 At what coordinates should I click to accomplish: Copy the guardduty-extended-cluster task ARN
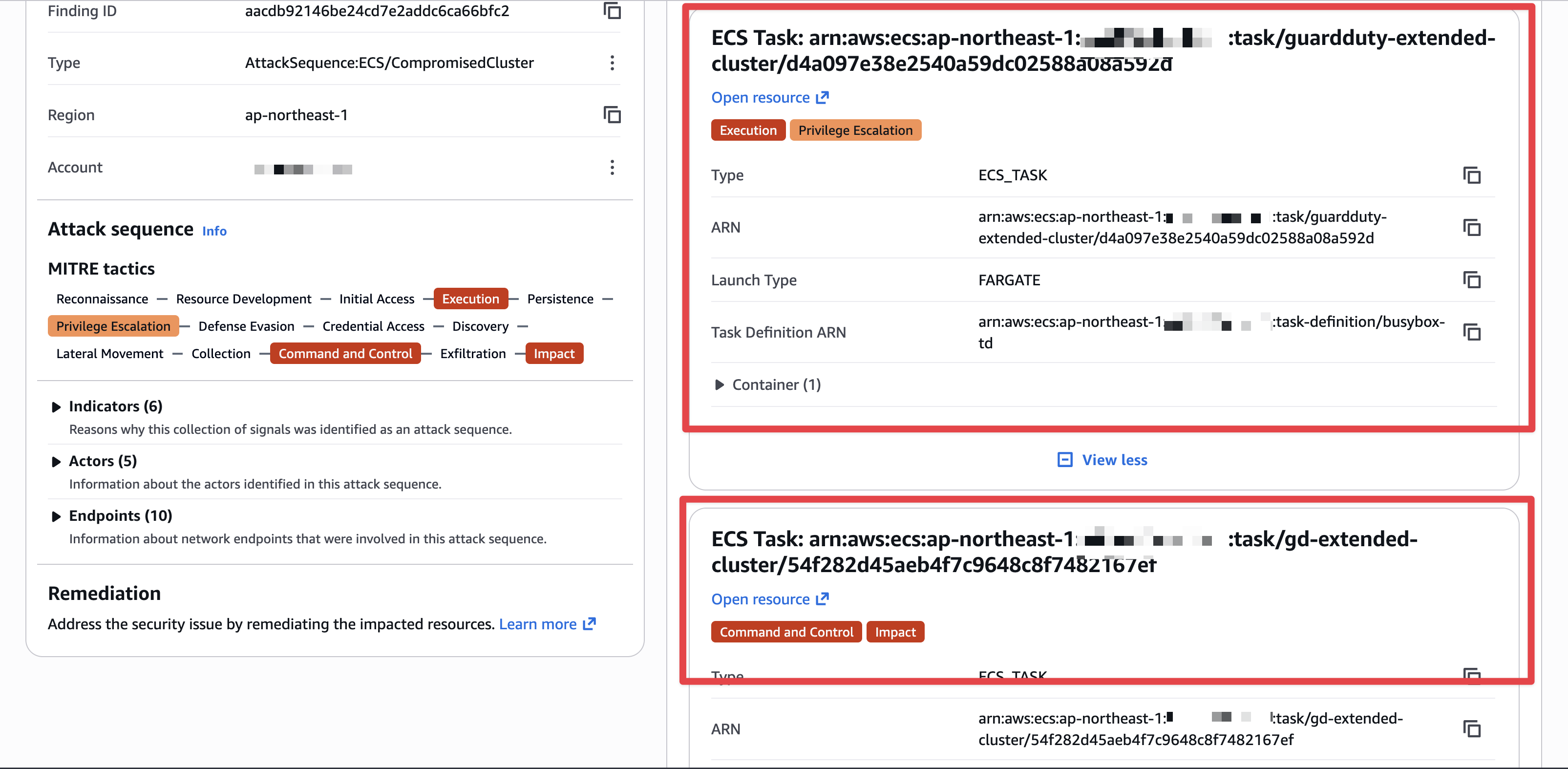tap(1471, 228)
